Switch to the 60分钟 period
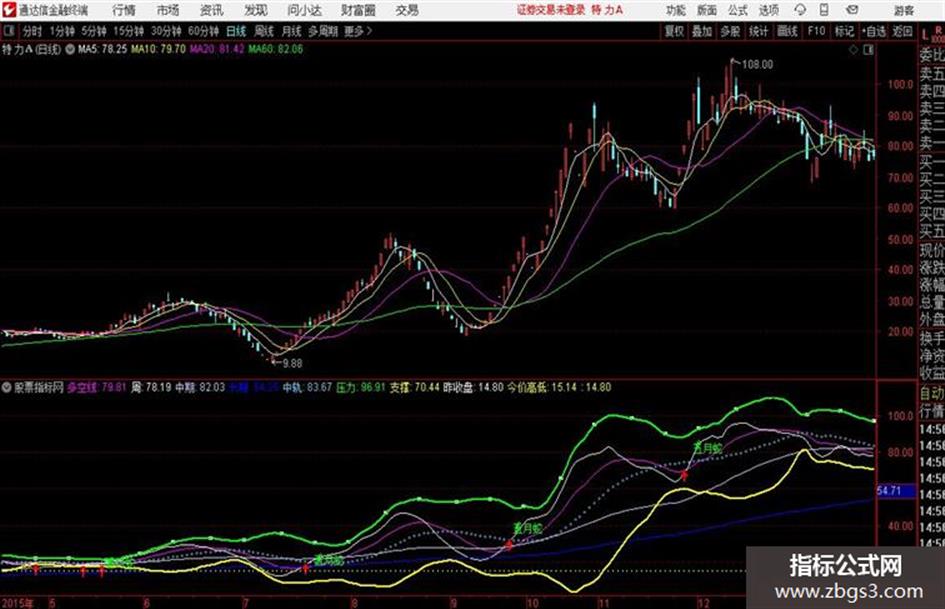Screen dimensions: 945x609 [x=204, y=31]
